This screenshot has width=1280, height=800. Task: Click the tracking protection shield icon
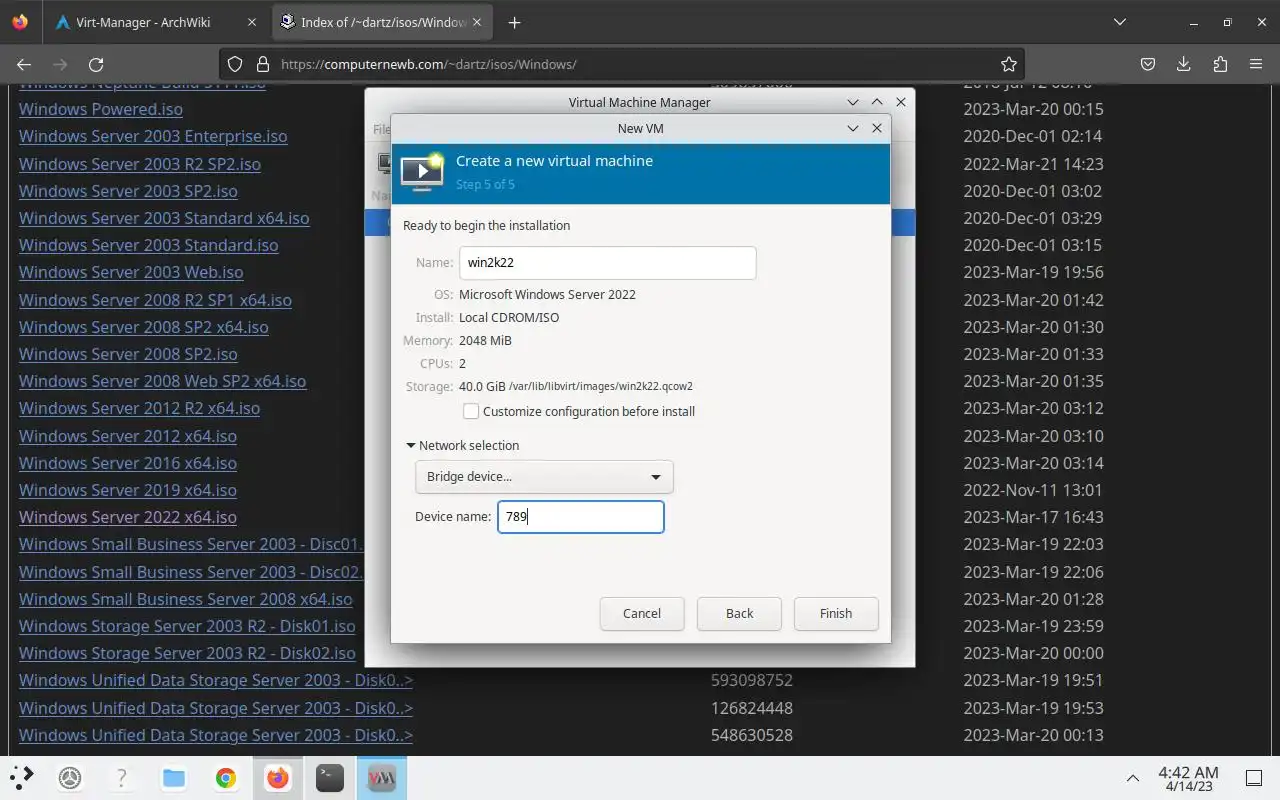click(235, 64)
